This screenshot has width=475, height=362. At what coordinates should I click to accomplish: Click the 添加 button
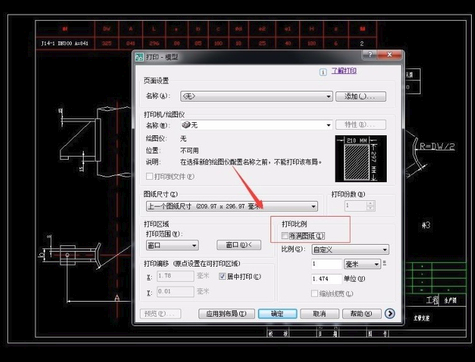coord(361,96)
